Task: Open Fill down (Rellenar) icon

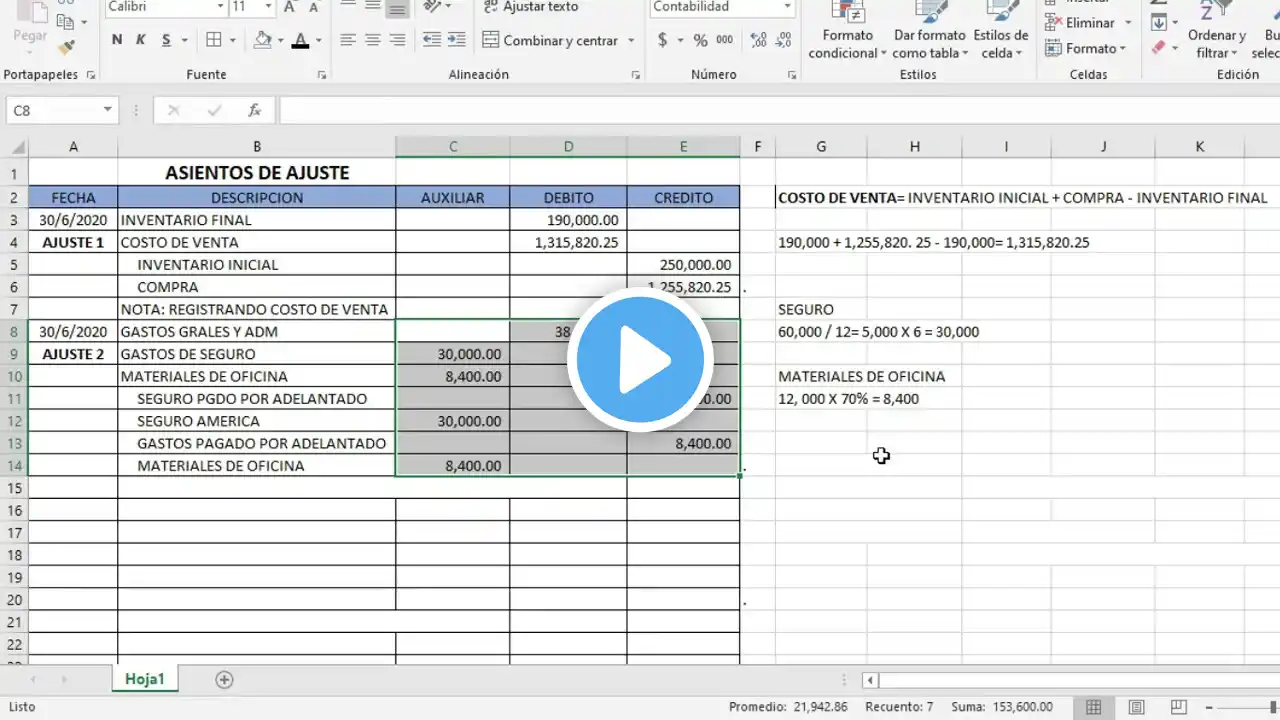Action: [1160, 22]
